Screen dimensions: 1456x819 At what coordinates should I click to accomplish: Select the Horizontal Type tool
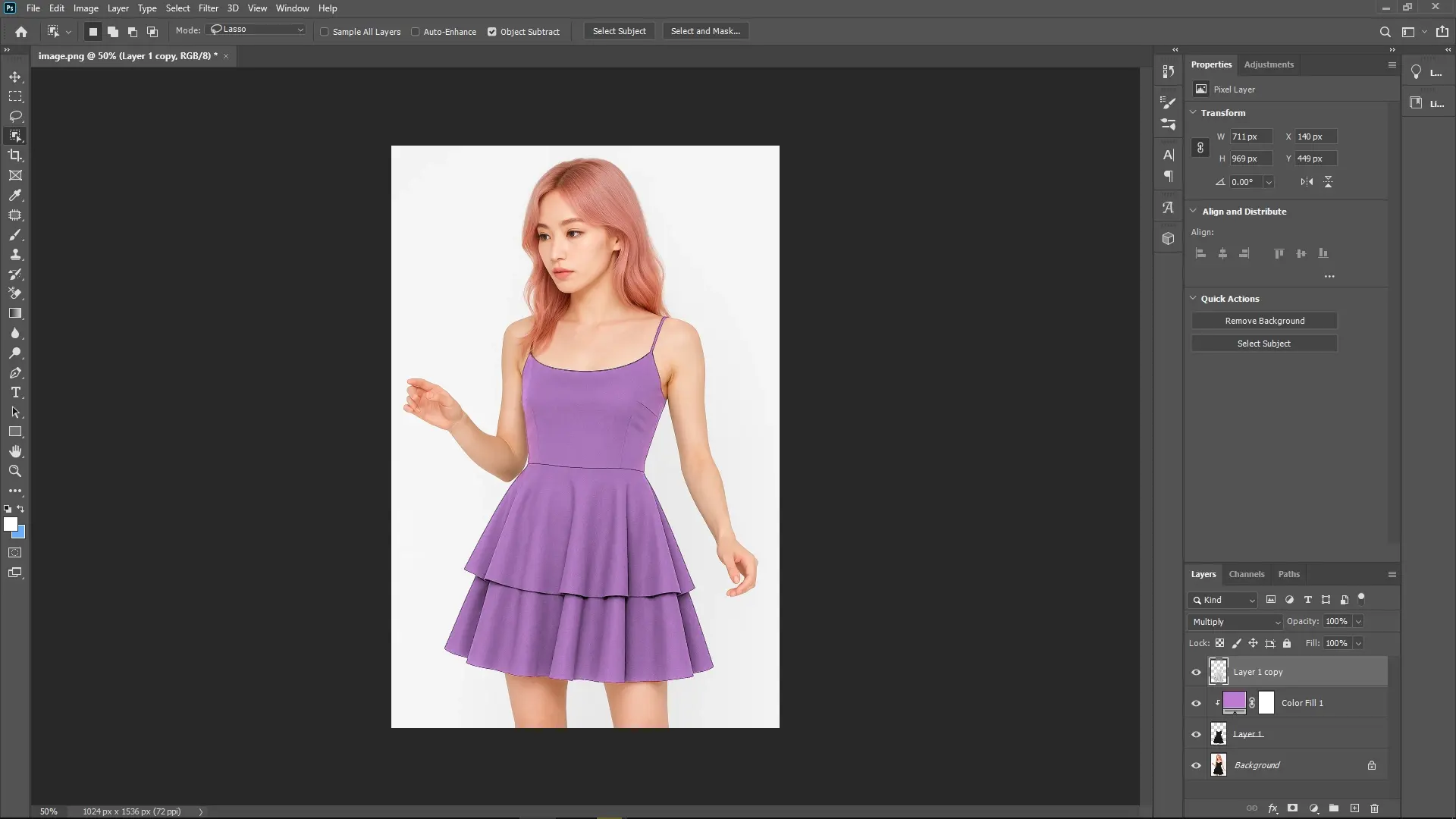[x=15, y=393]
